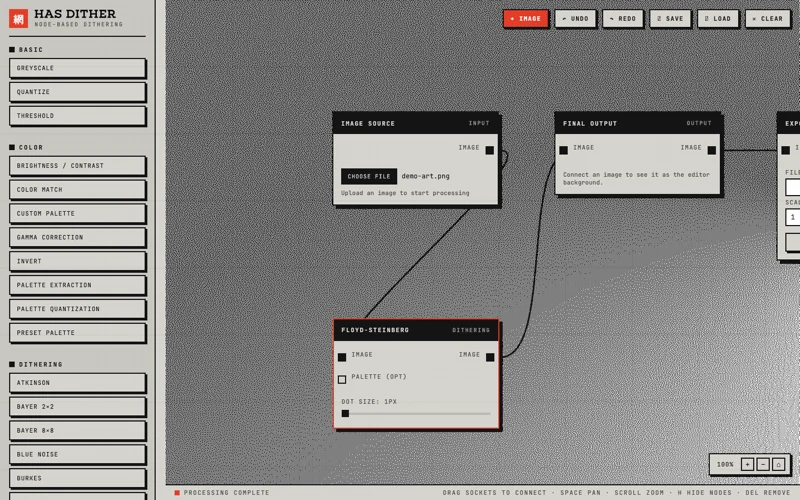Click the Export node scale field
Viewport: 800px width, 500px height.
pos(793,217)
